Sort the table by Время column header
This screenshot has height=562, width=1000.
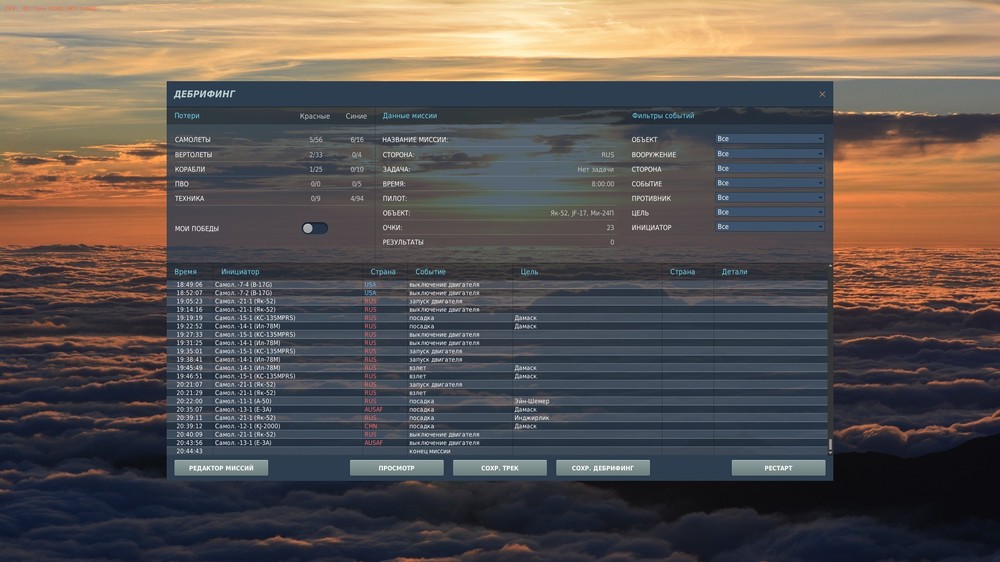(x=186, y=272)
